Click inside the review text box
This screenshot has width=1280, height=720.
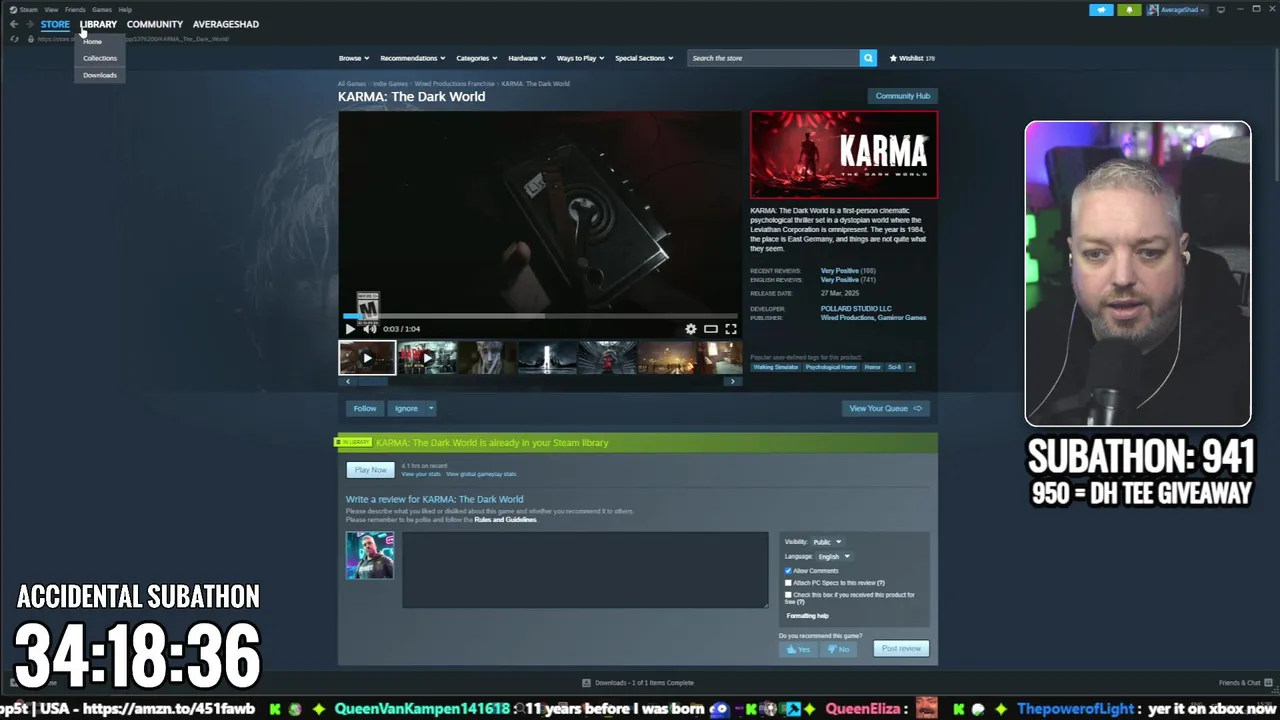tap(585, 570)
